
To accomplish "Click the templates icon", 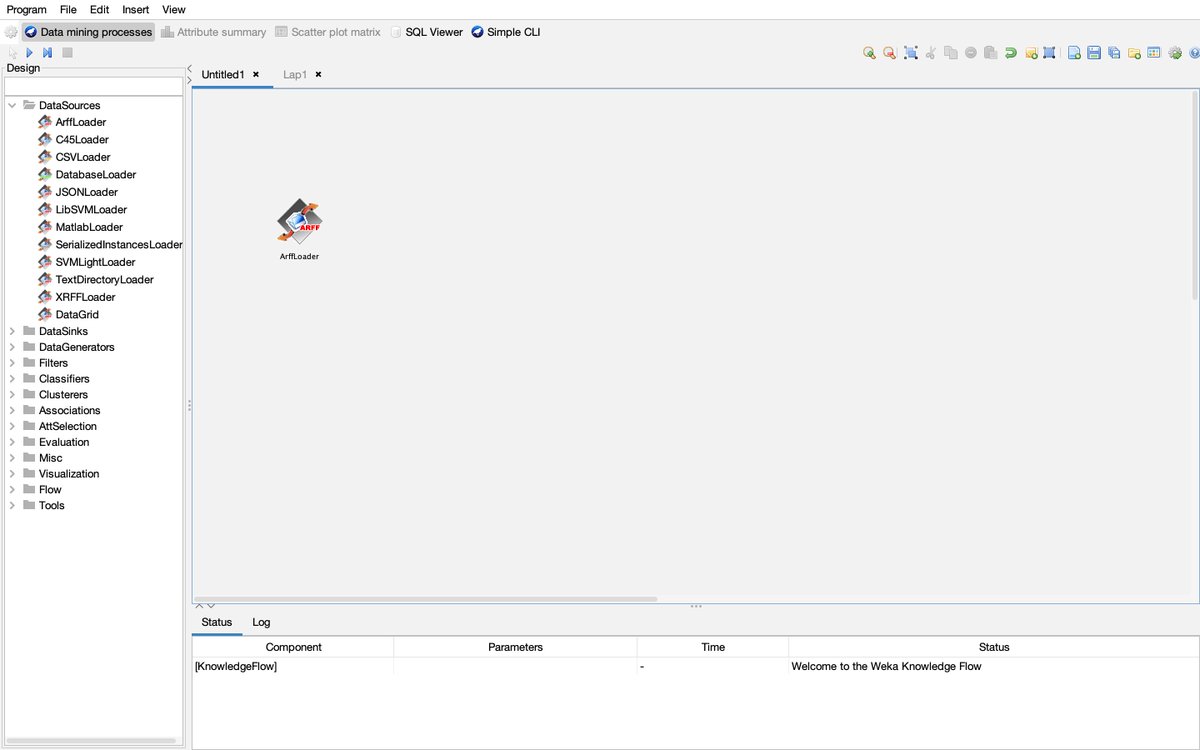I will click(x=1153, y=53).
